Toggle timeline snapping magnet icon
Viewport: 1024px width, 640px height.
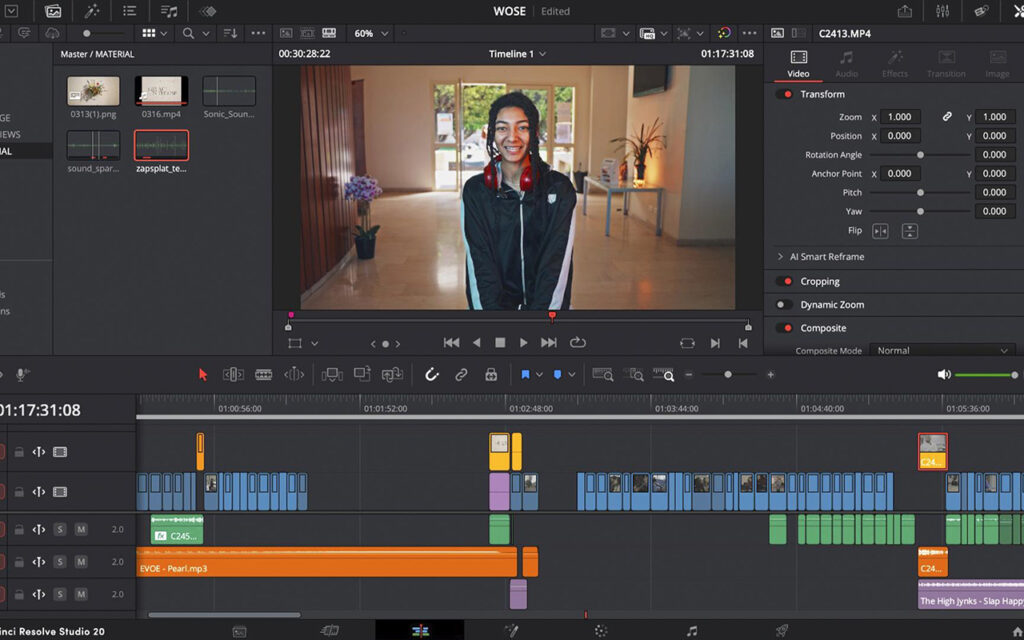pyautogui.click(x=432, y=374)
